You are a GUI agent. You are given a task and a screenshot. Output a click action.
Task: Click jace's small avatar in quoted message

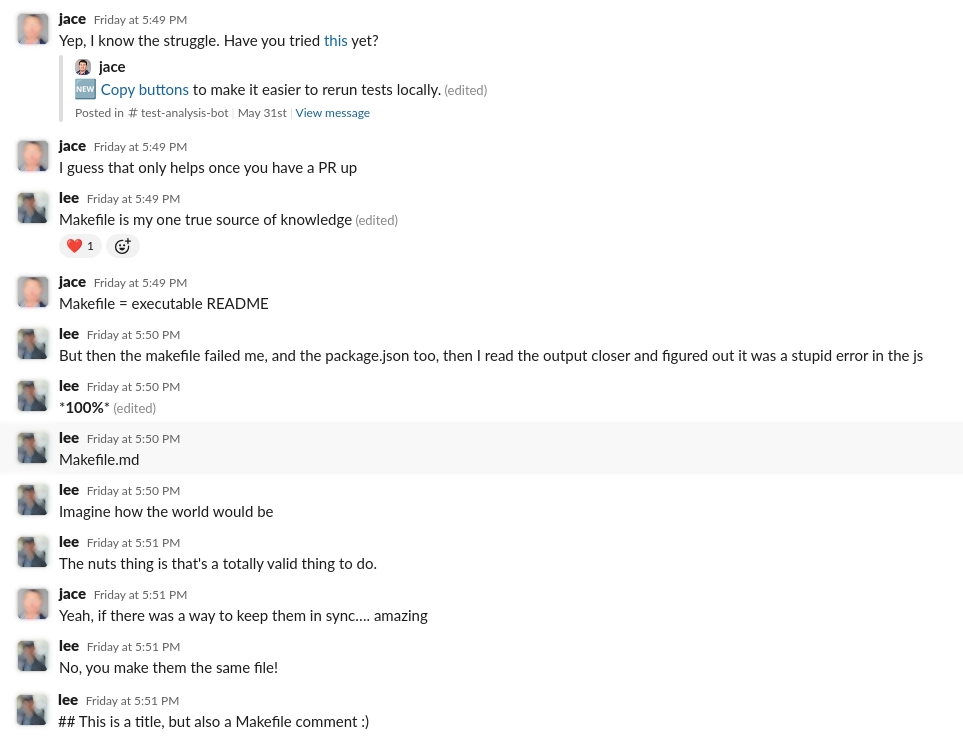coord(83,67)
